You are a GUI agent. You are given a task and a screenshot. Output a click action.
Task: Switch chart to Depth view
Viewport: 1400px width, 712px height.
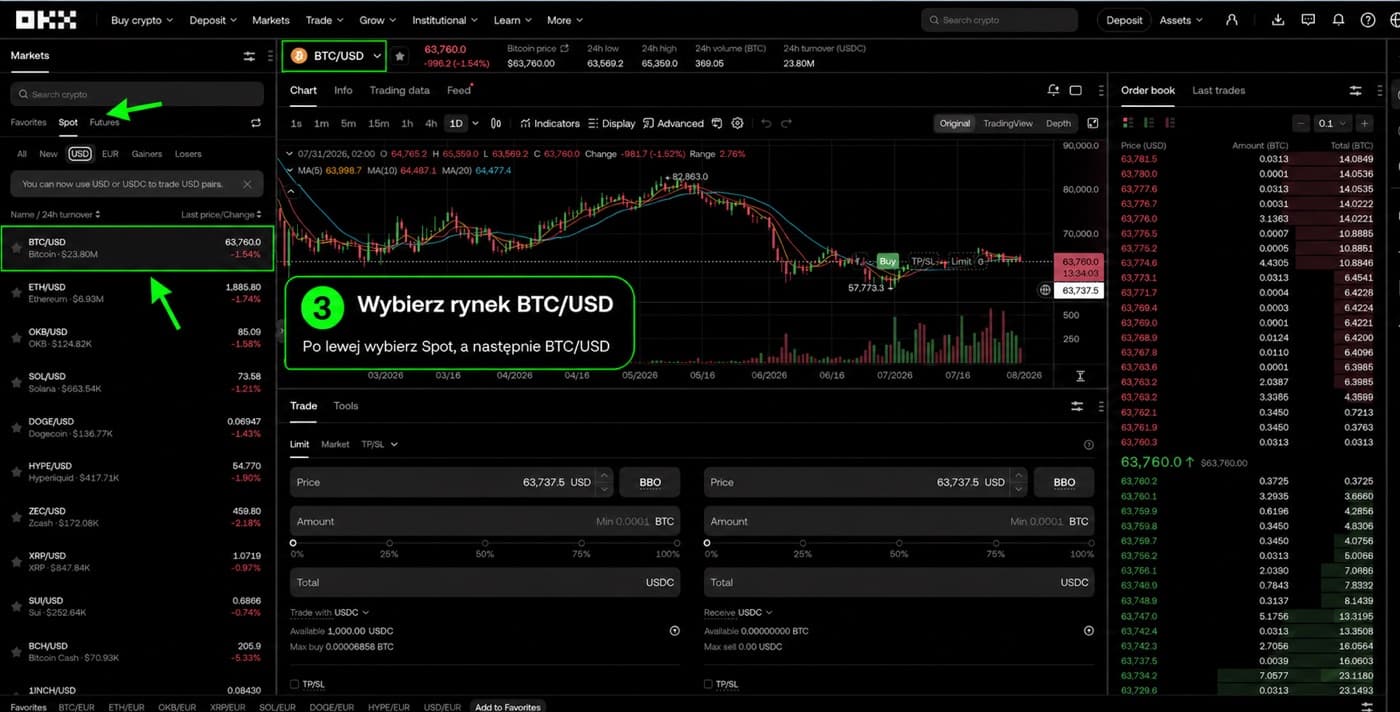pos(1058,123)
